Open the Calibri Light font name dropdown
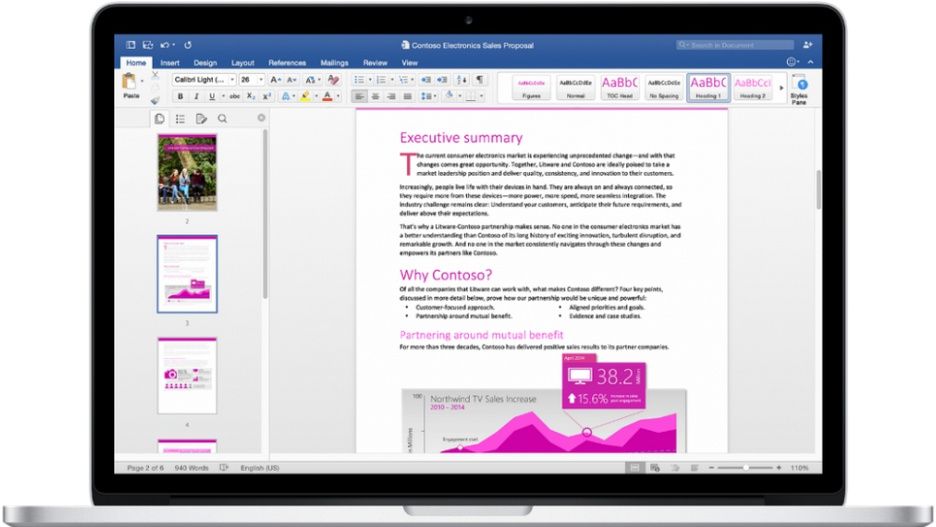936x527 pixels. [x=204, y=79]
